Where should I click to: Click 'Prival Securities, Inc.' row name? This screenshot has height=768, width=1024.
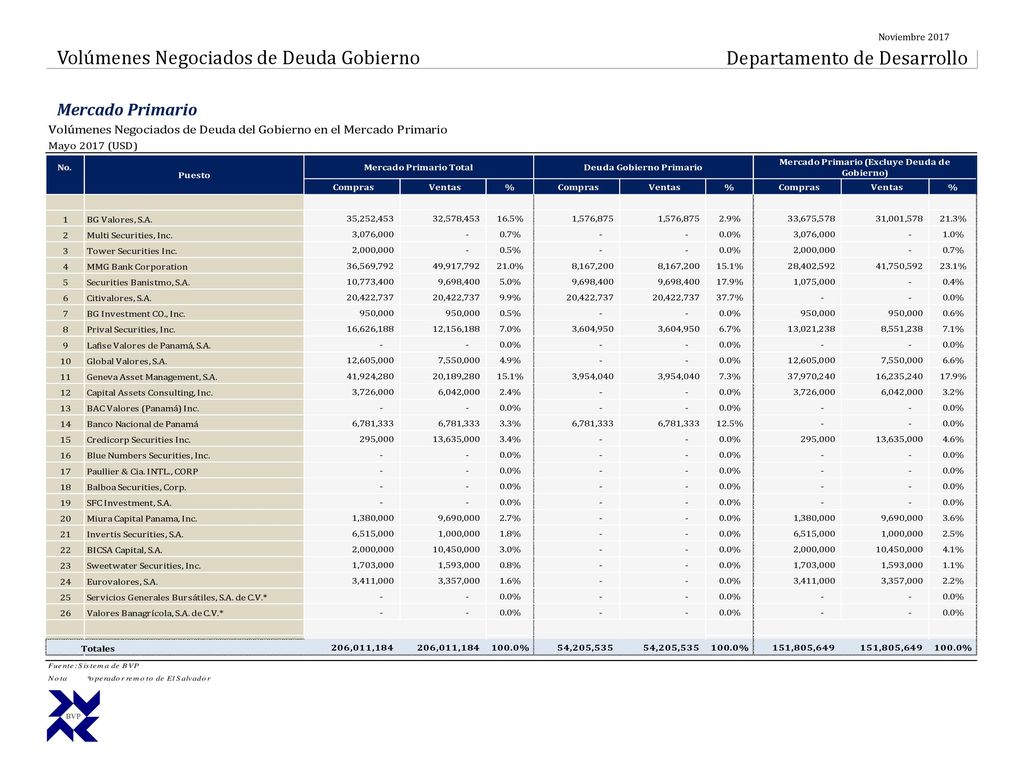coord(131,329)
